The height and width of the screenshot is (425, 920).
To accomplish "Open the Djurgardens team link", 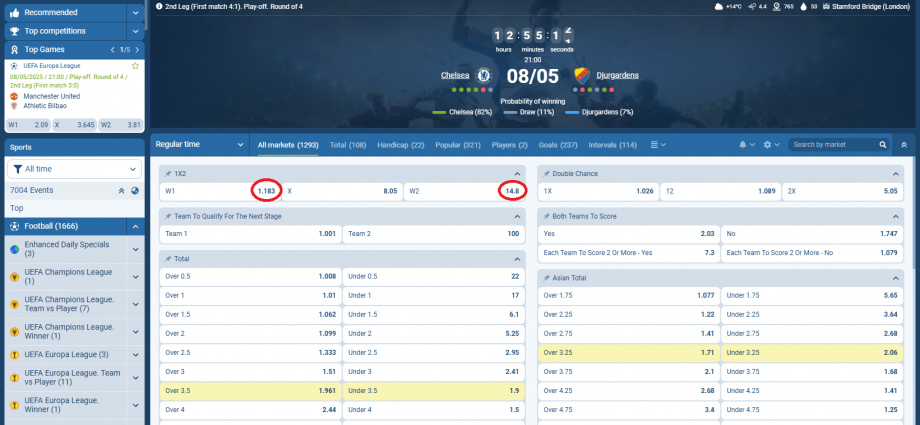I will click(x=617, y=75).
